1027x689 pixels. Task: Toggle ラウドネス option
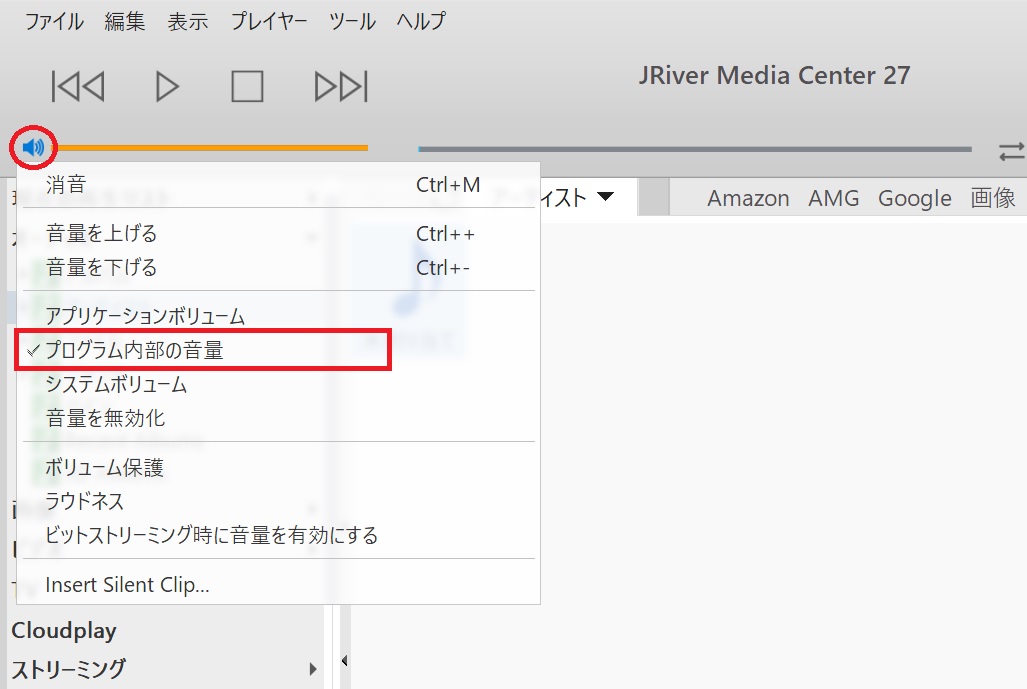278,501
